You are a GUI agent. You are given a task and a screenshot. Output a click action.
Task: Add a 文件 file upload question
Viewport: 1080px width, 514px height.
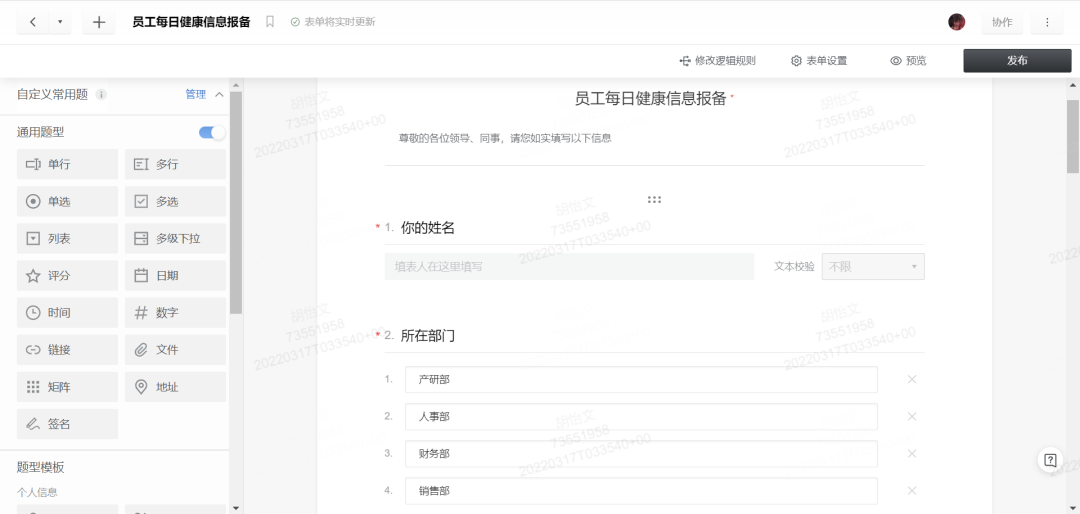tap(176, 350)
